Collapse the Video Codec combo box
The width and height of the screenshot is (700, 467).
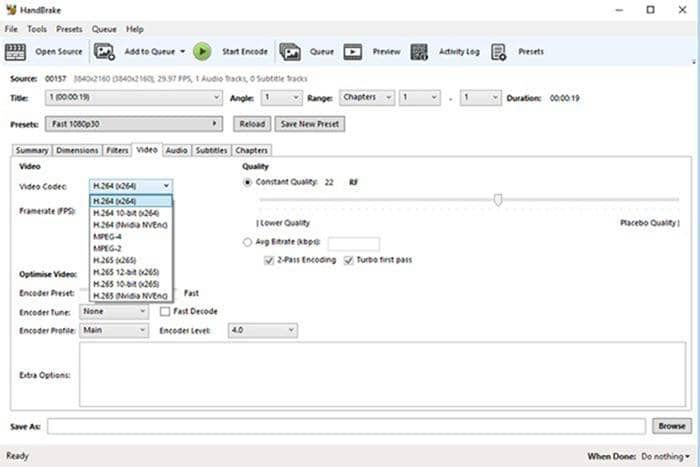pos(131,186)
